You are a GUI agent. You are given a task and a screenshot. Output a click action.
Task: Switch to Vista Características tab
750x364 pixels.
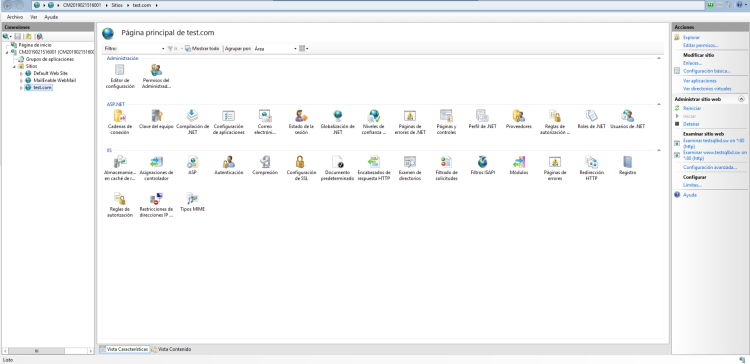(124, 349)
